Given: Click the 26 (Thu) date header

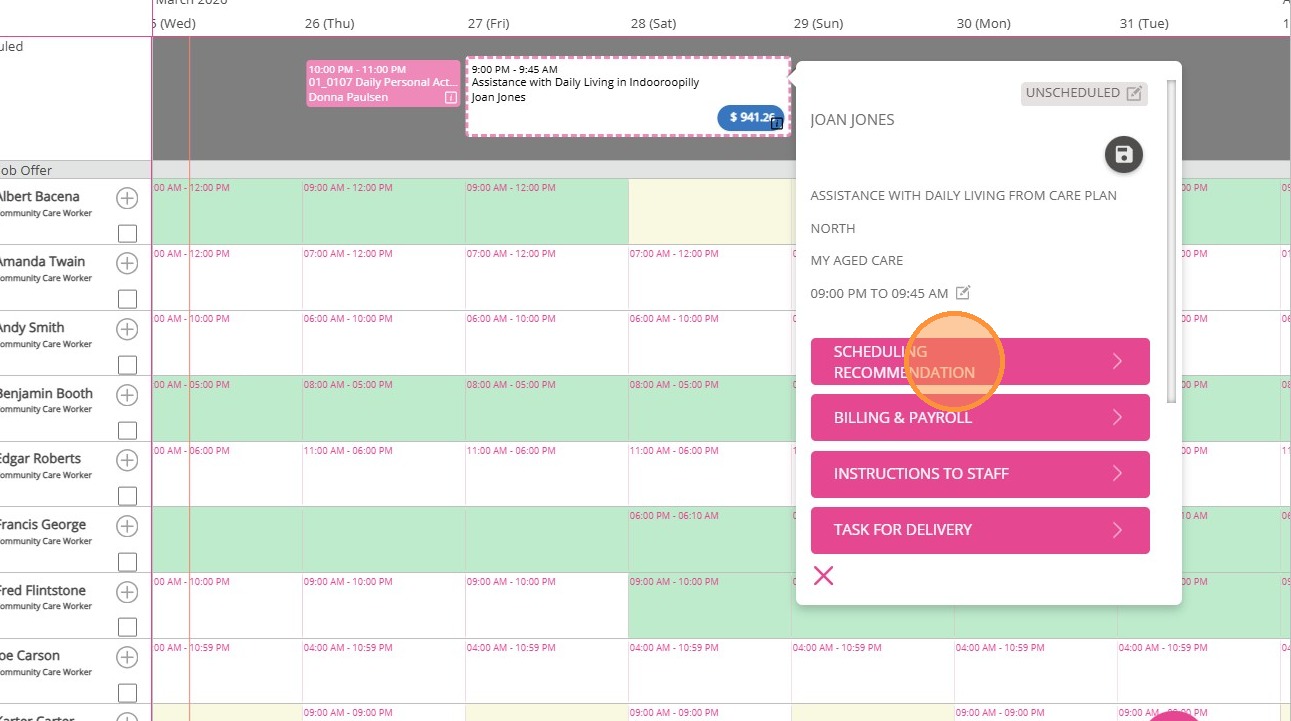Looking at the screenshot, I should coord(329,23).
